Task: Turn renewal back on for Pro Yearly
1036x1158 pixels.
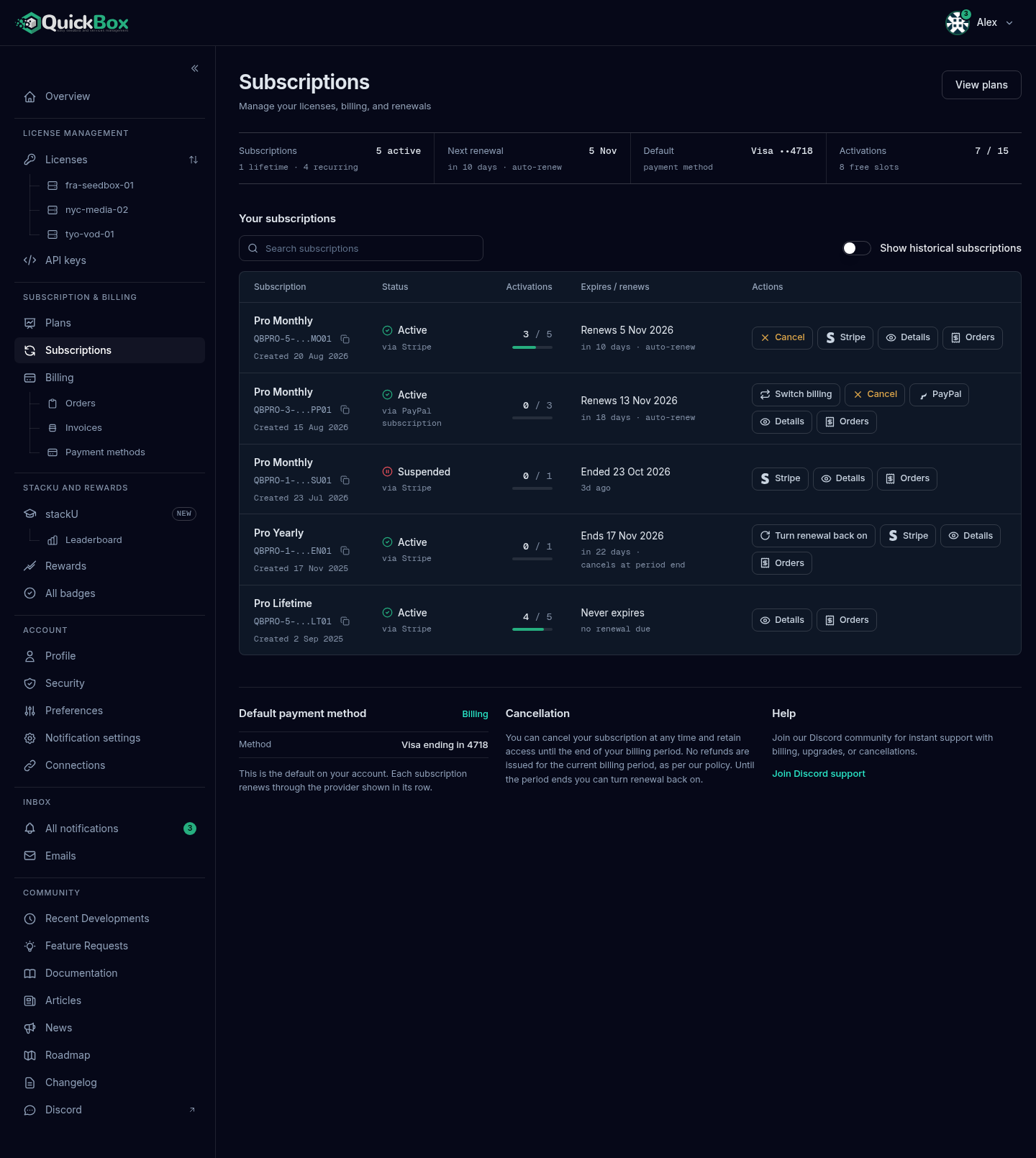Action: 814,536
